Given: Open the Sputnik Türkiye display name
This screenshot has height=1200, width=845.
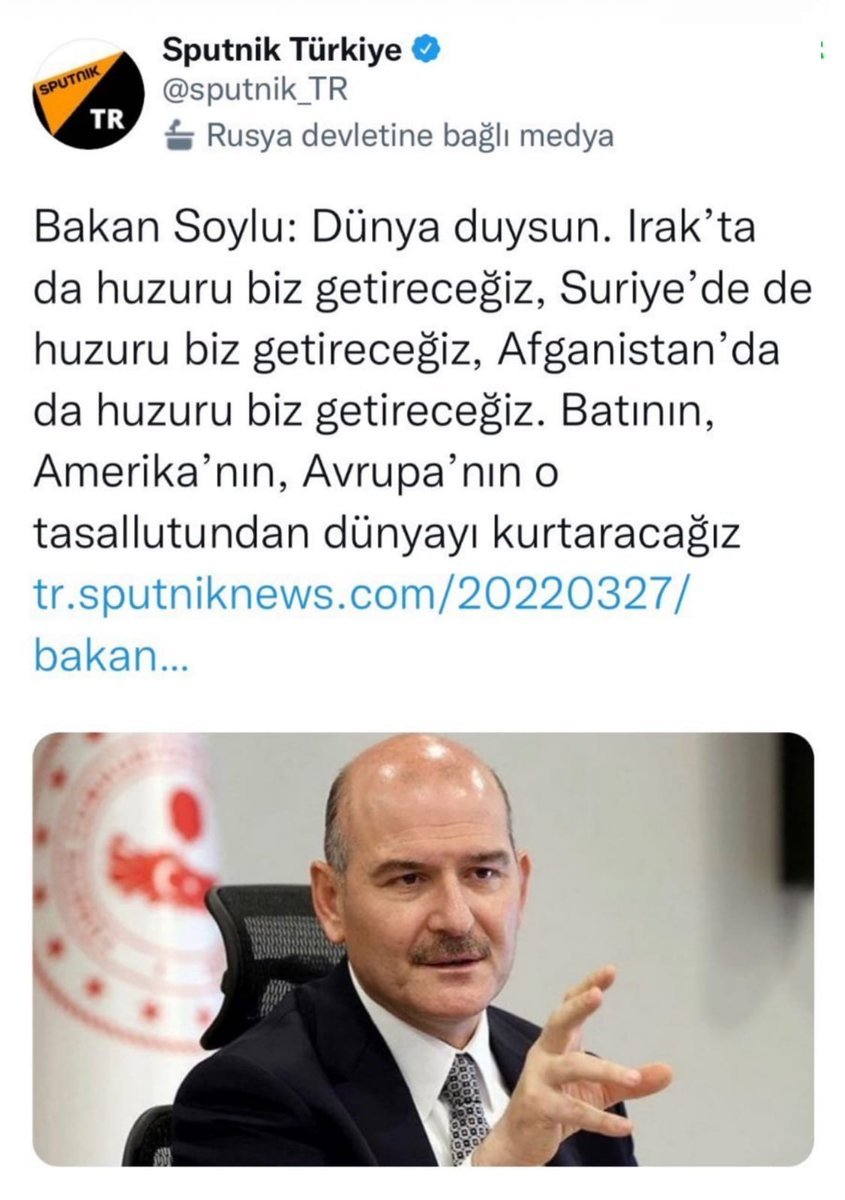Looking at the screenshot, I should (x=283, y=50).
